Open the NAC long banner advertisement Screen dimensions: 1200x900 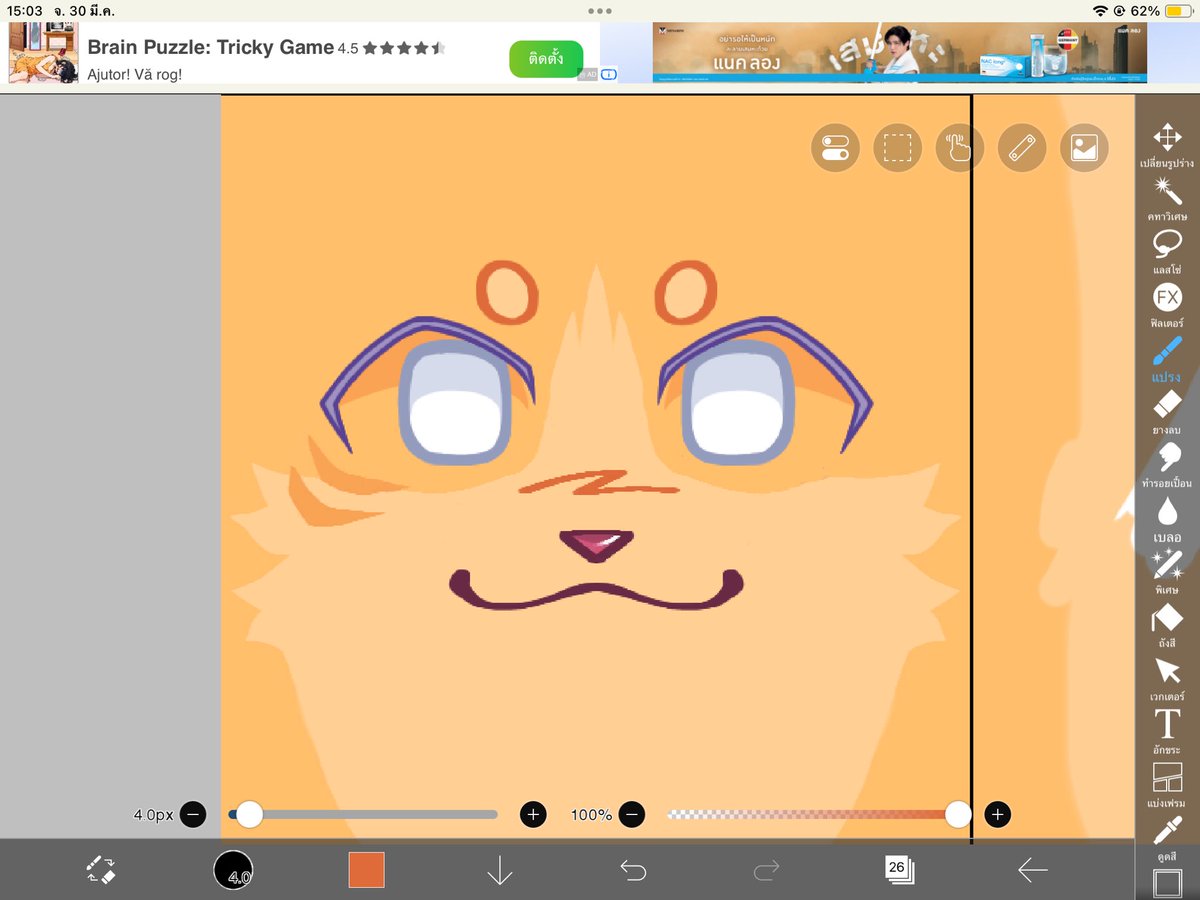click(x=899, y=52)
